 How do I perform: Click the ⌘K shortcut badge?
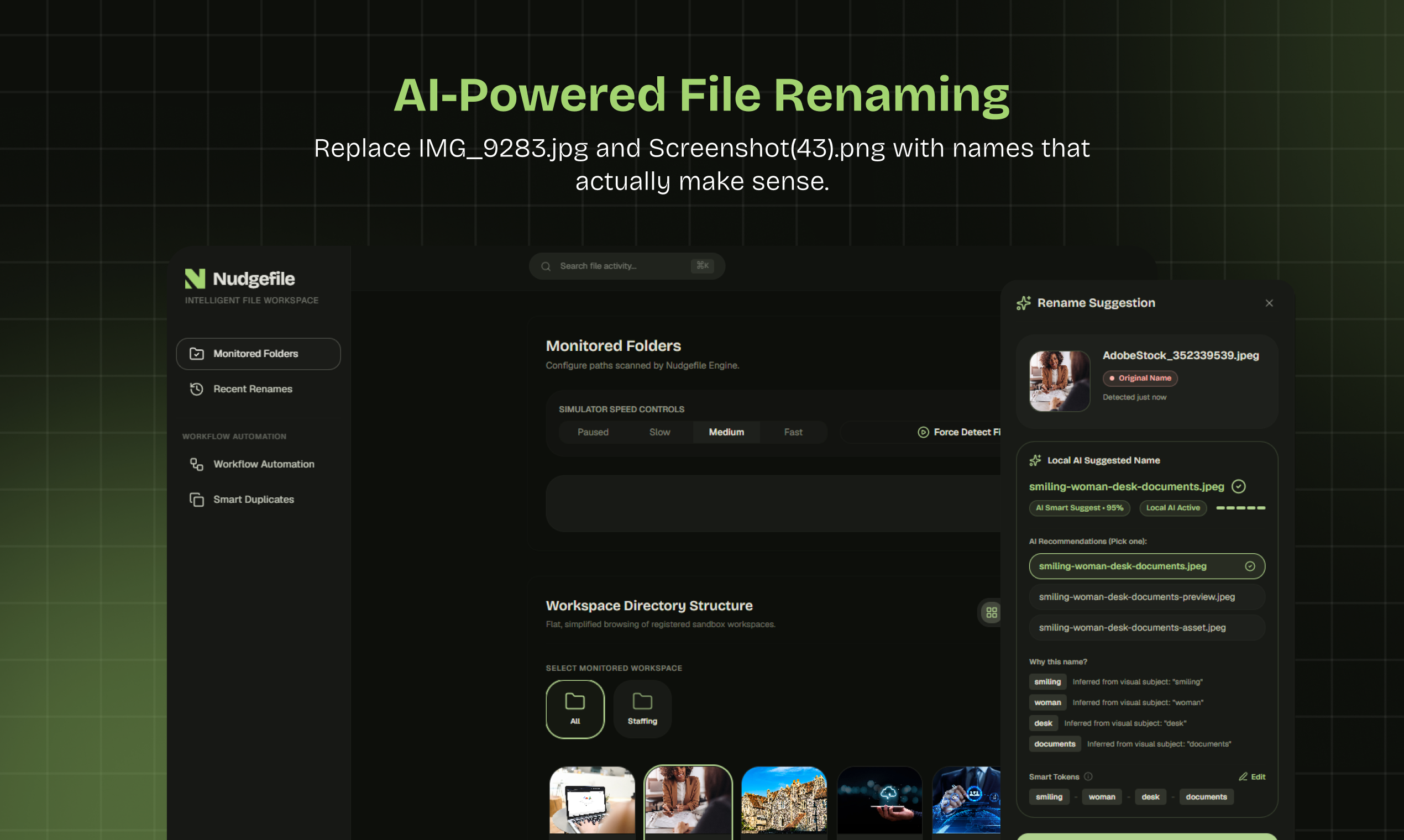(x=702, y=265)
